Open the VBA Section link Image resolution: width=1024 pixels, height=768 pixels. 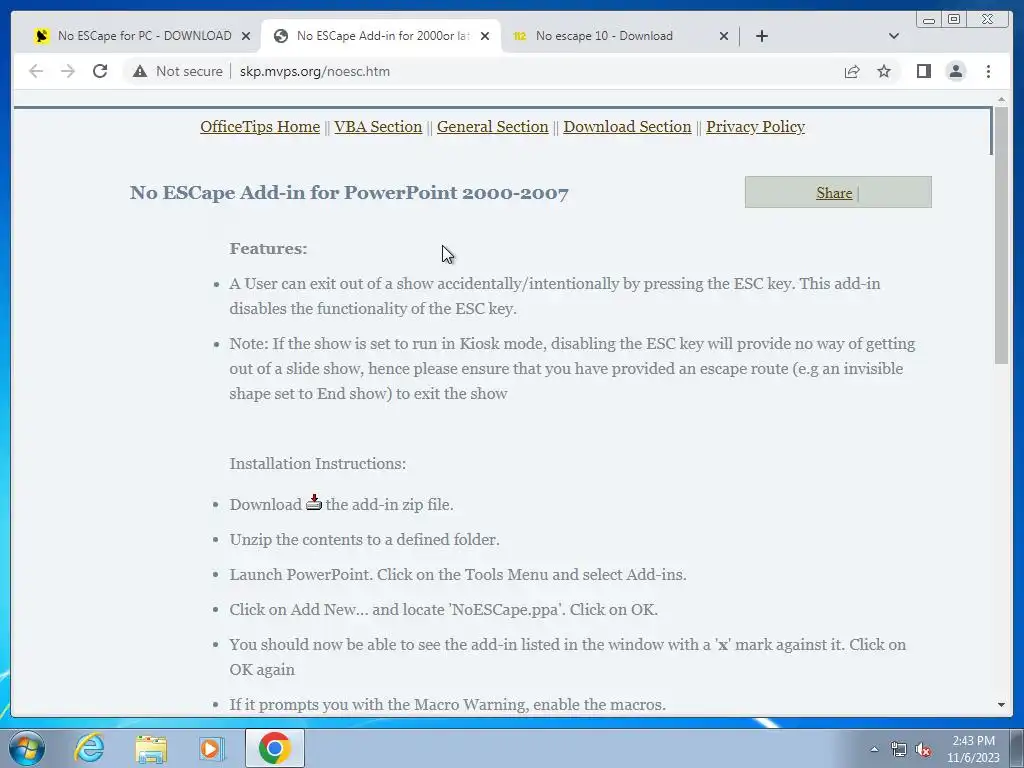(378, 127)
